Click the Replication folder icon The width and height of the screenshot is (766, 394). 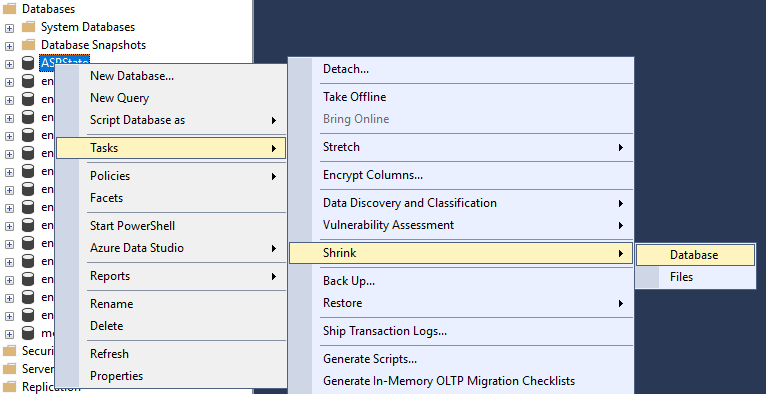(x=10, y=387)
